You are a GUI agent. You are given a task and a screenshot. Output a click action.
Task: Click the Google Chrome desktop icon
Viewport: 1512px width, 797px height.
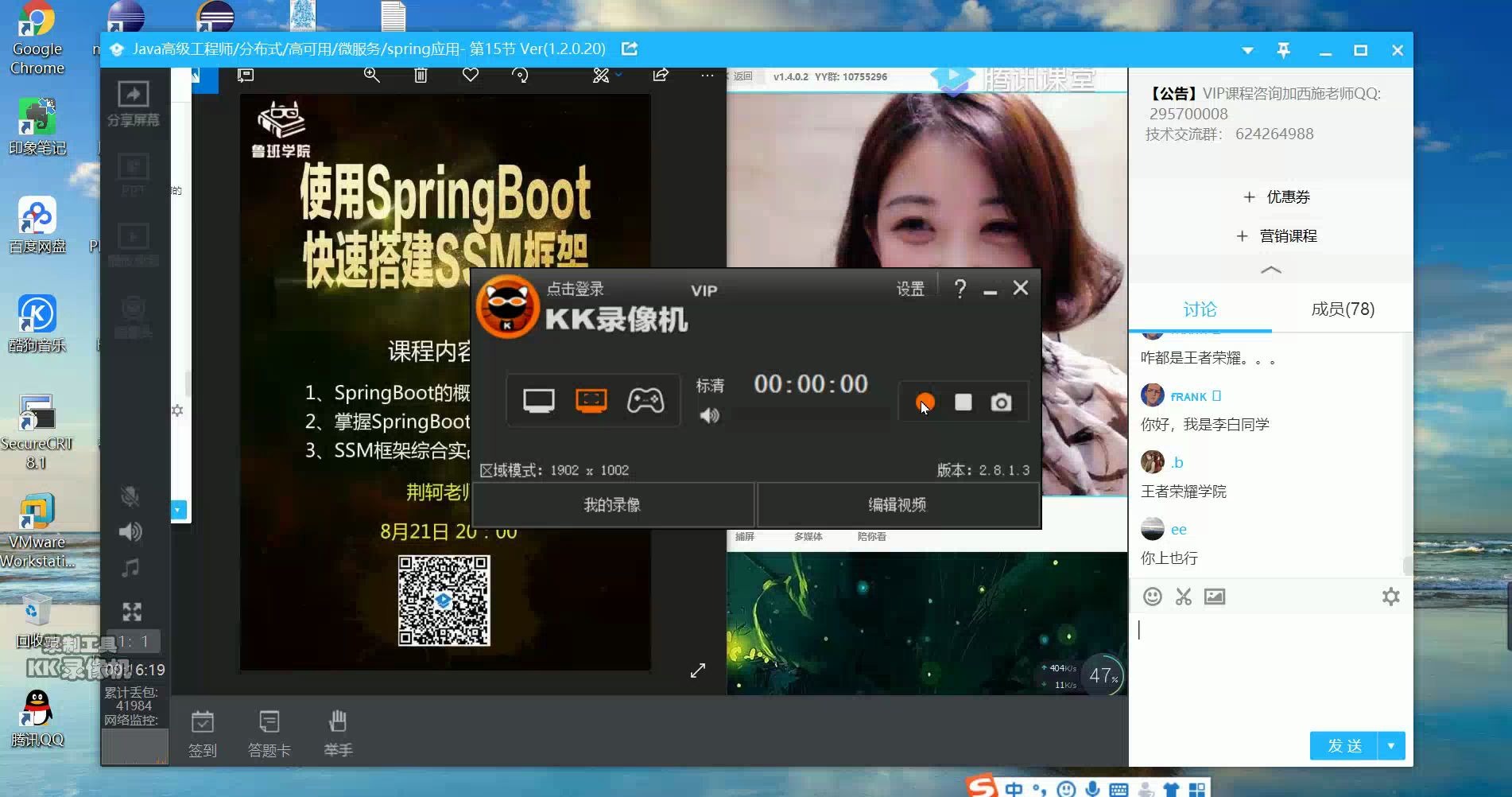pos(37,38)
